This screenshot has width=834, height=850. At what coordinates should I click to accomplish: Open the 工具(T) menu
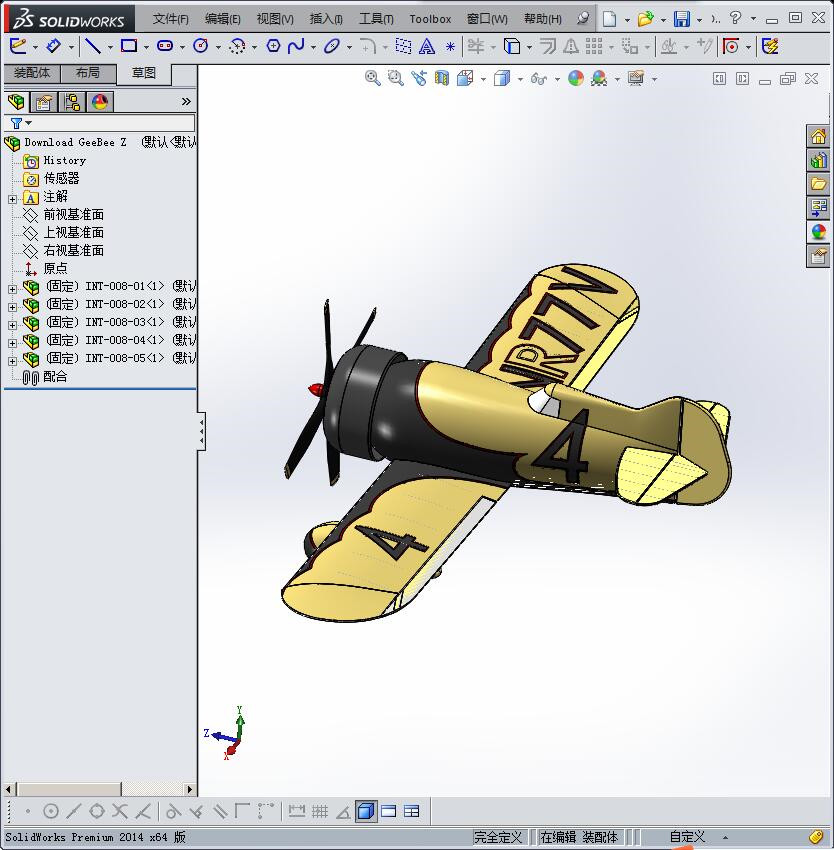pos(376,19)
